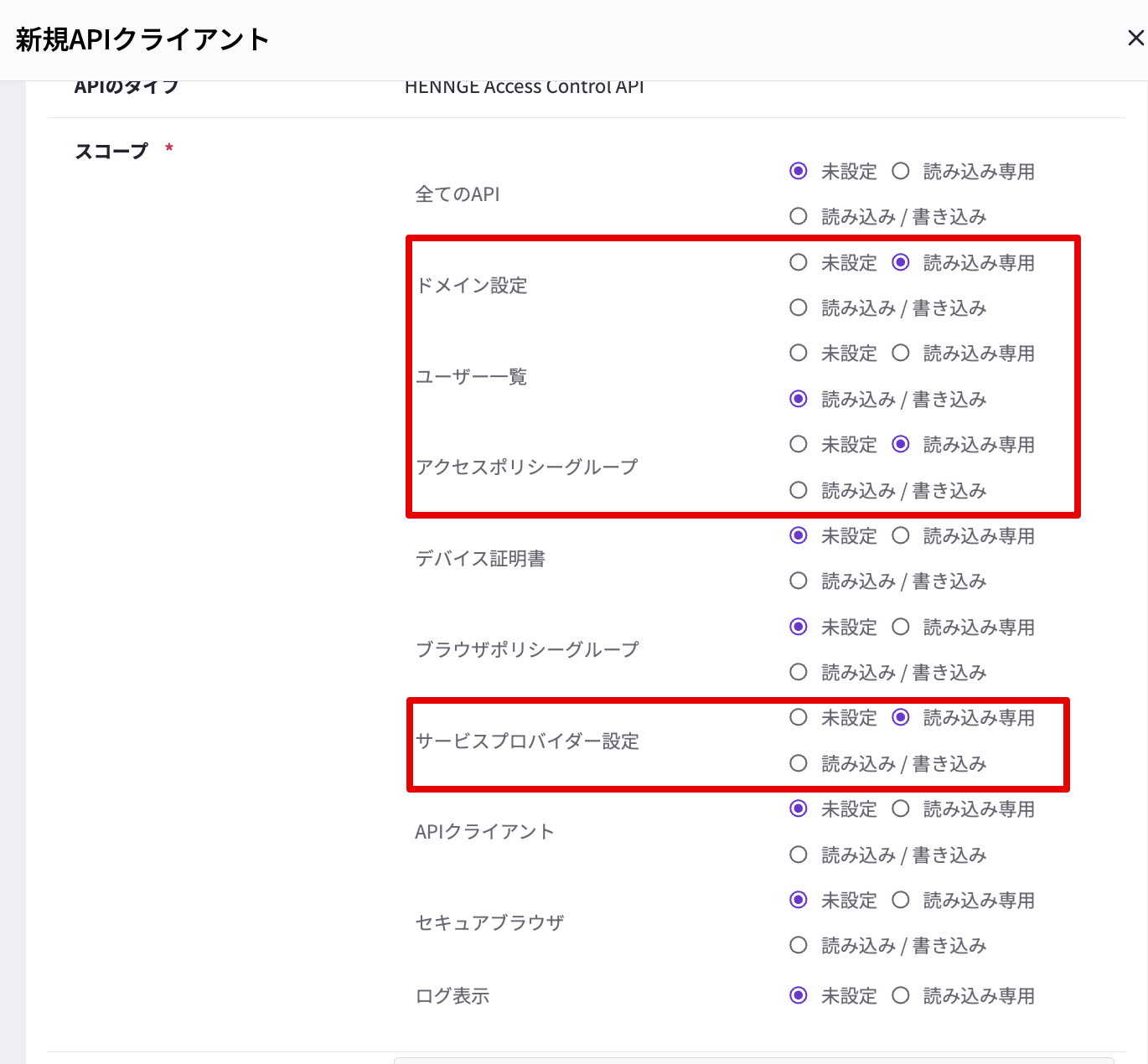The image size is (1148, 1064).
Task: Select 読み込み専用 for APIクライアント
Action: 901,809
